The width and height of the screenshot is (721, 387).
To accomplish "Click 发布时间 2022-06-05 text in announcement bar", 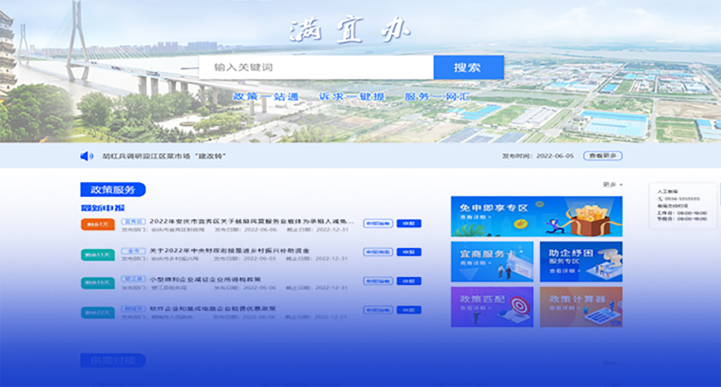I will [538, 156].
